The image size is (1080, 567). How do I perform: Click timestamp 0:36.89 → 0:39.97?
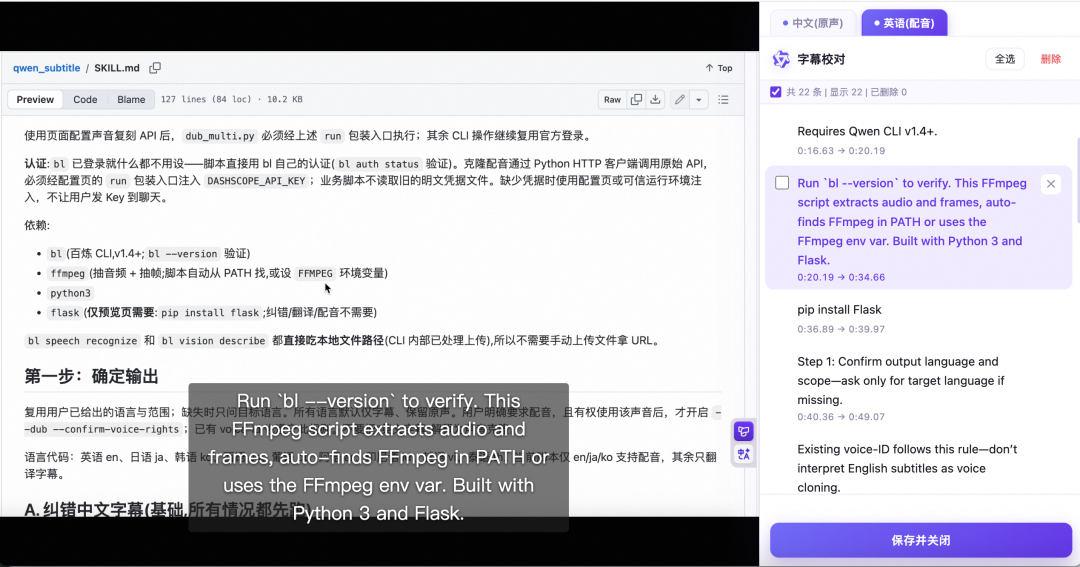(x=841, y=329)
